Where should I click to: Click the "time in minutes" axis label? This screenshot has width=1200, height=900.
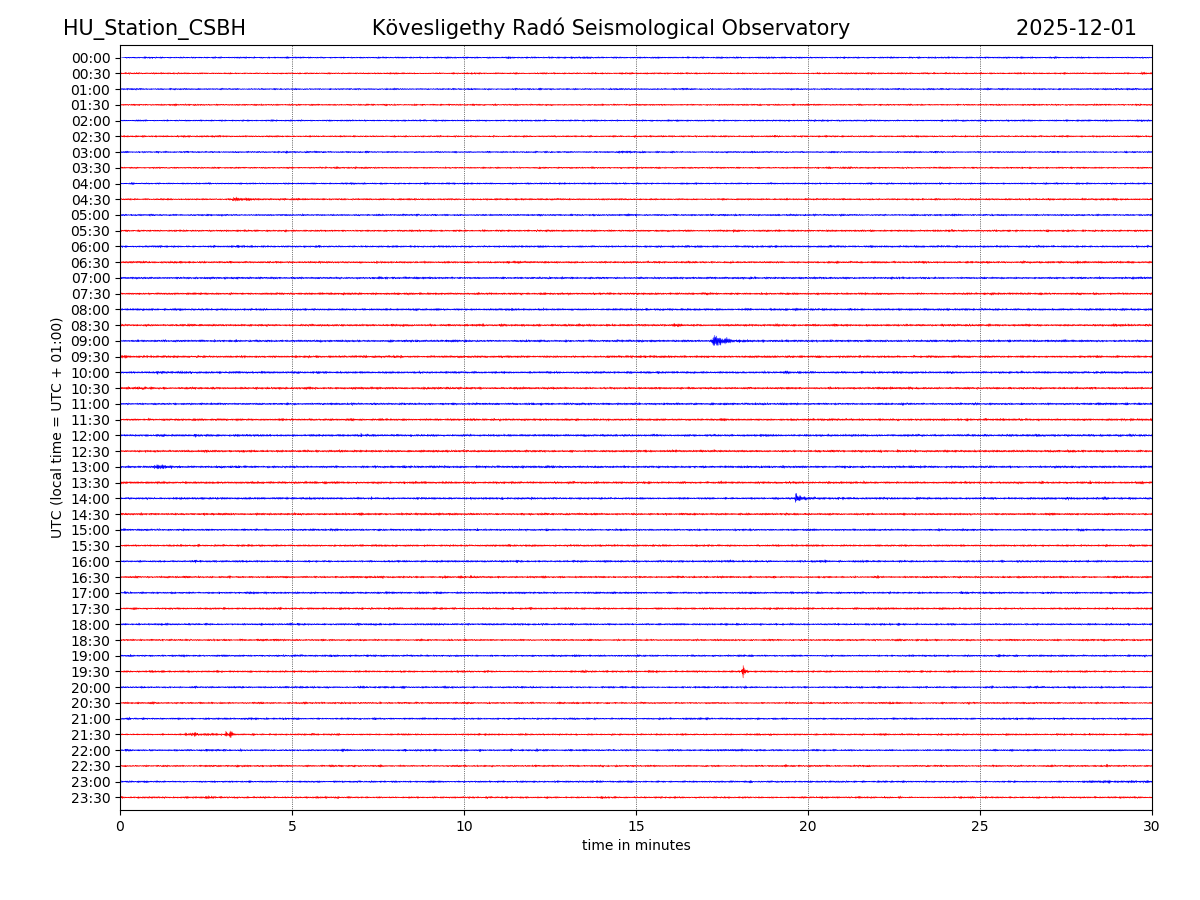(636, 846)
